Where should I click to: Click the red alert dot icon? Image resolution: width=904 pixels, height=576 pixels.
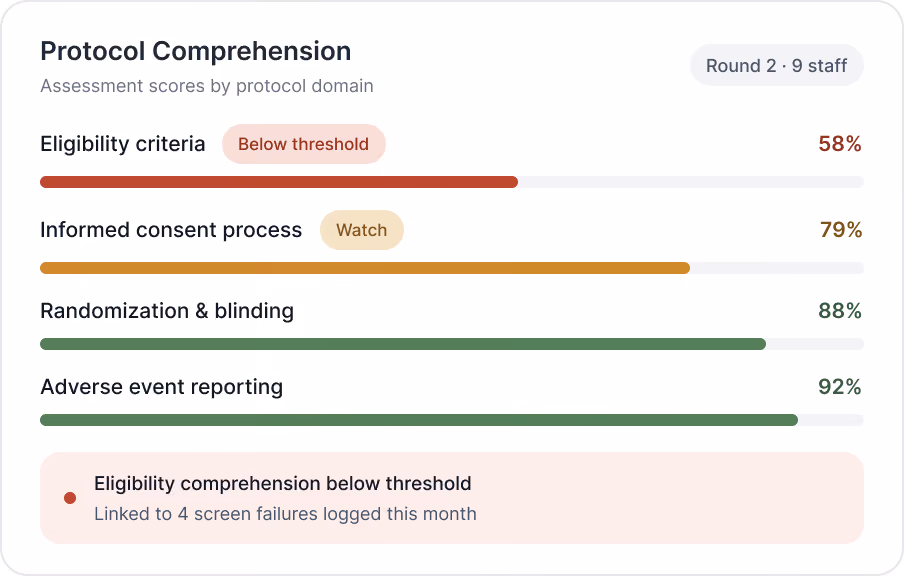tap(70, 498)
